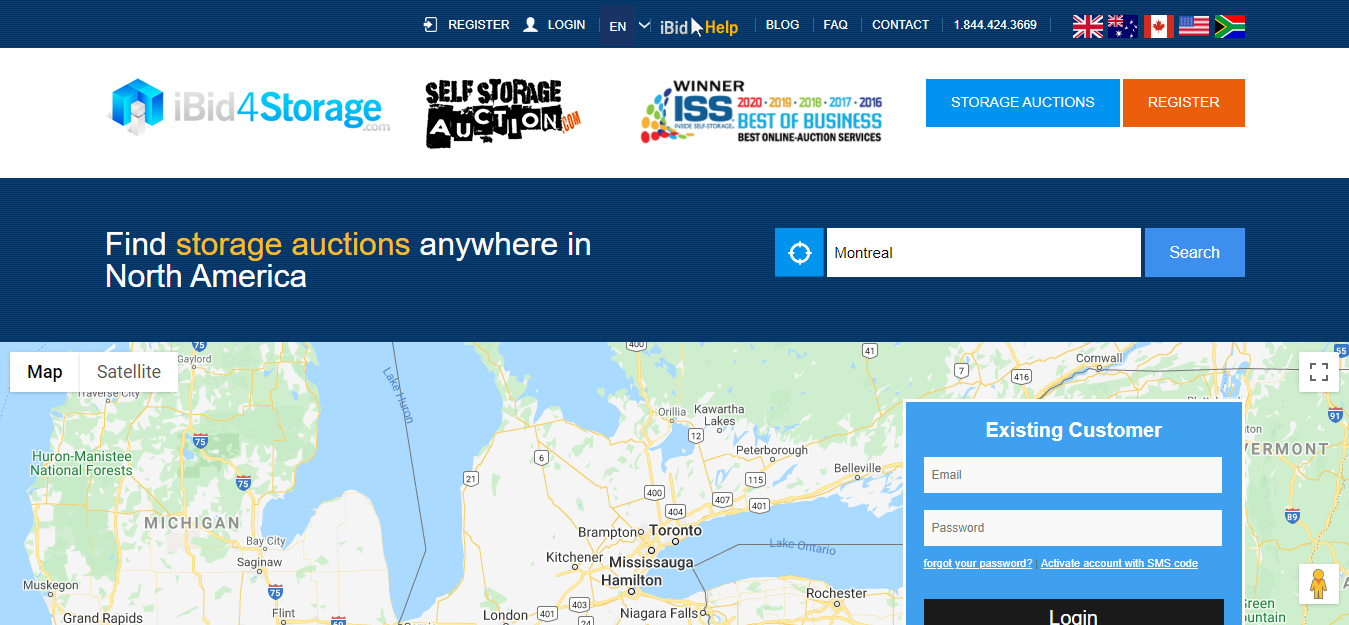
Task: Focus the Email input field
Action: coord(1072,475)
